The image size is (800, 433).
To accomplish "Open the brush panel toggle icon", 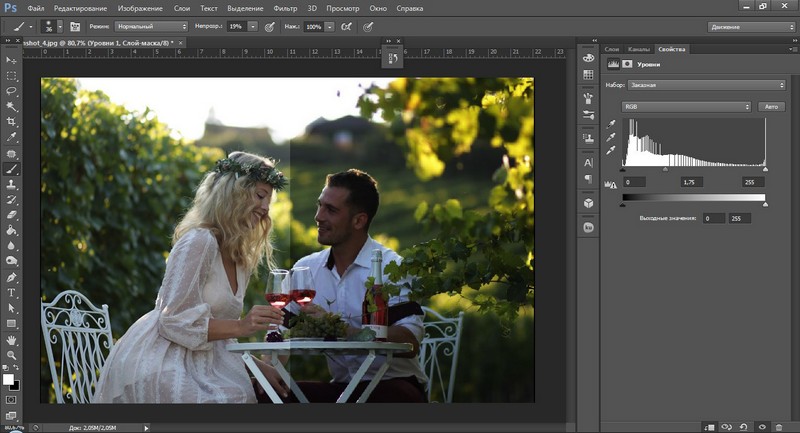I will (77, 26).
